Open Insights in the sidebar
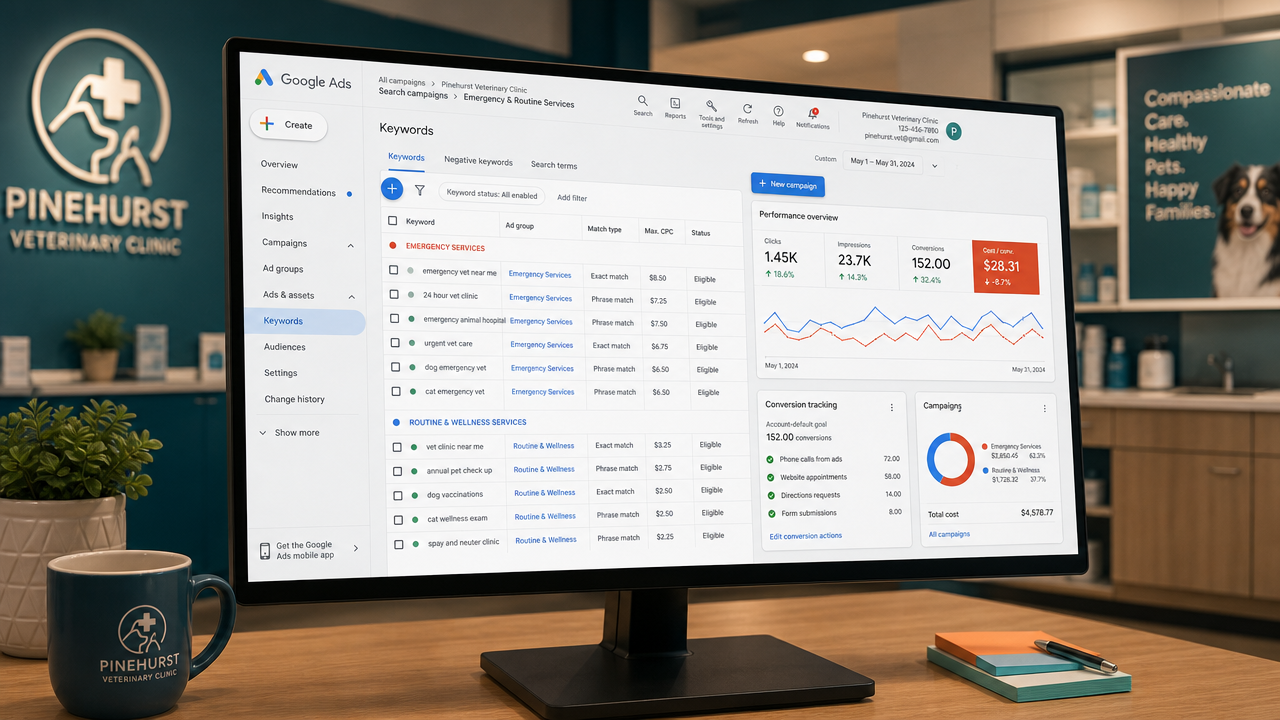 pyautogui.click(x=277, y=216)
